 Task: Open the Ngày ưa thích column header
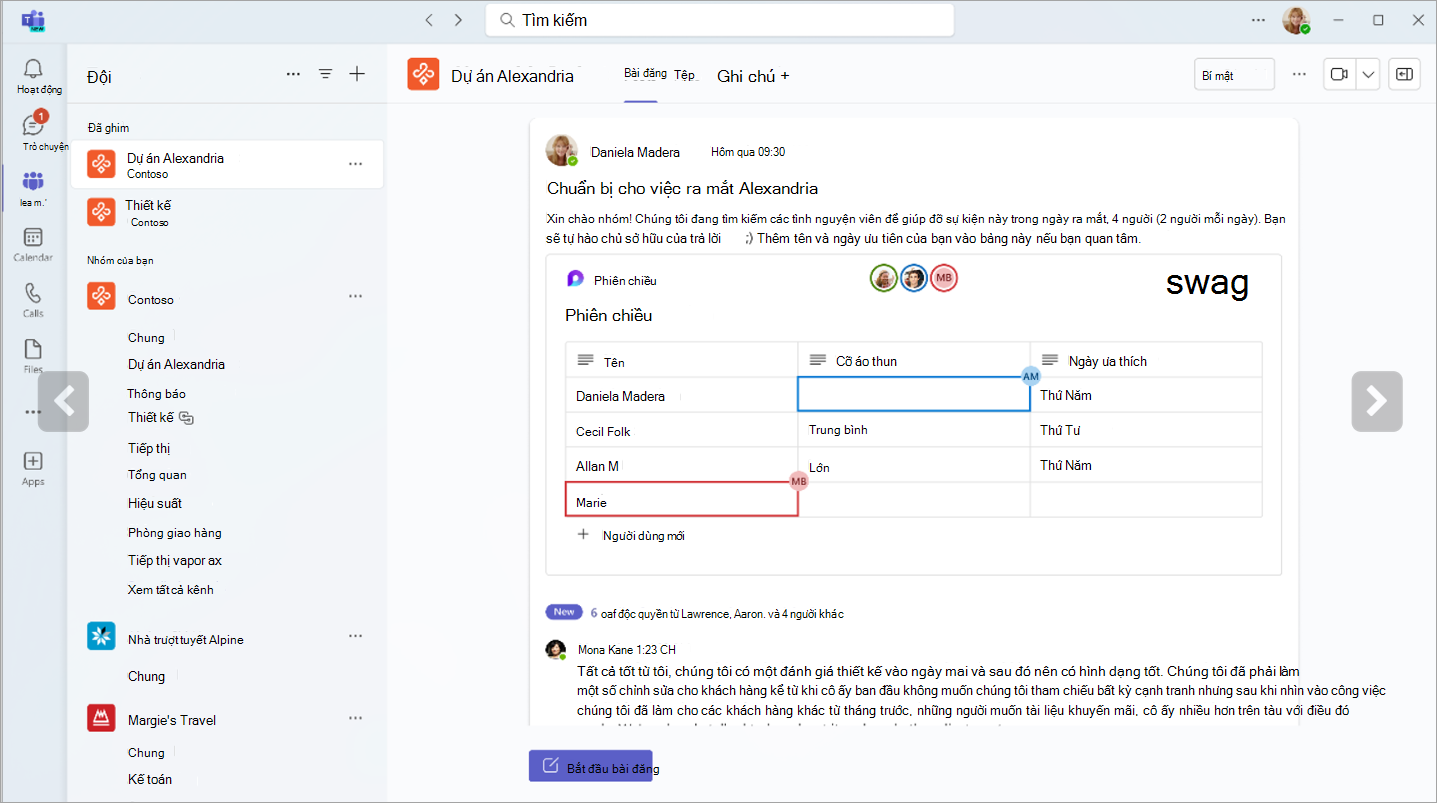pyautogui.click(x=1146, y=360)
